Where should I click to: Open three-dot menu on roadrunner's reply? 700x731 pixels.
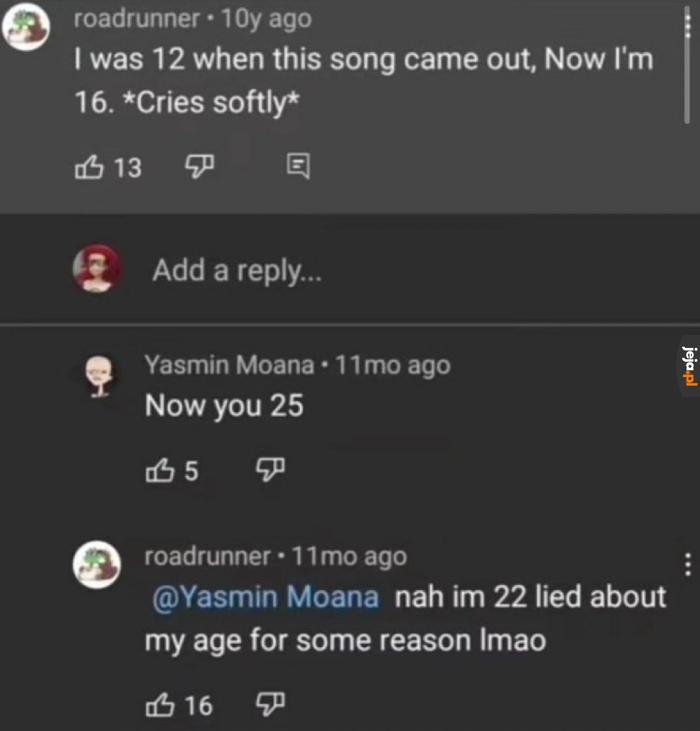click(687, 565)
